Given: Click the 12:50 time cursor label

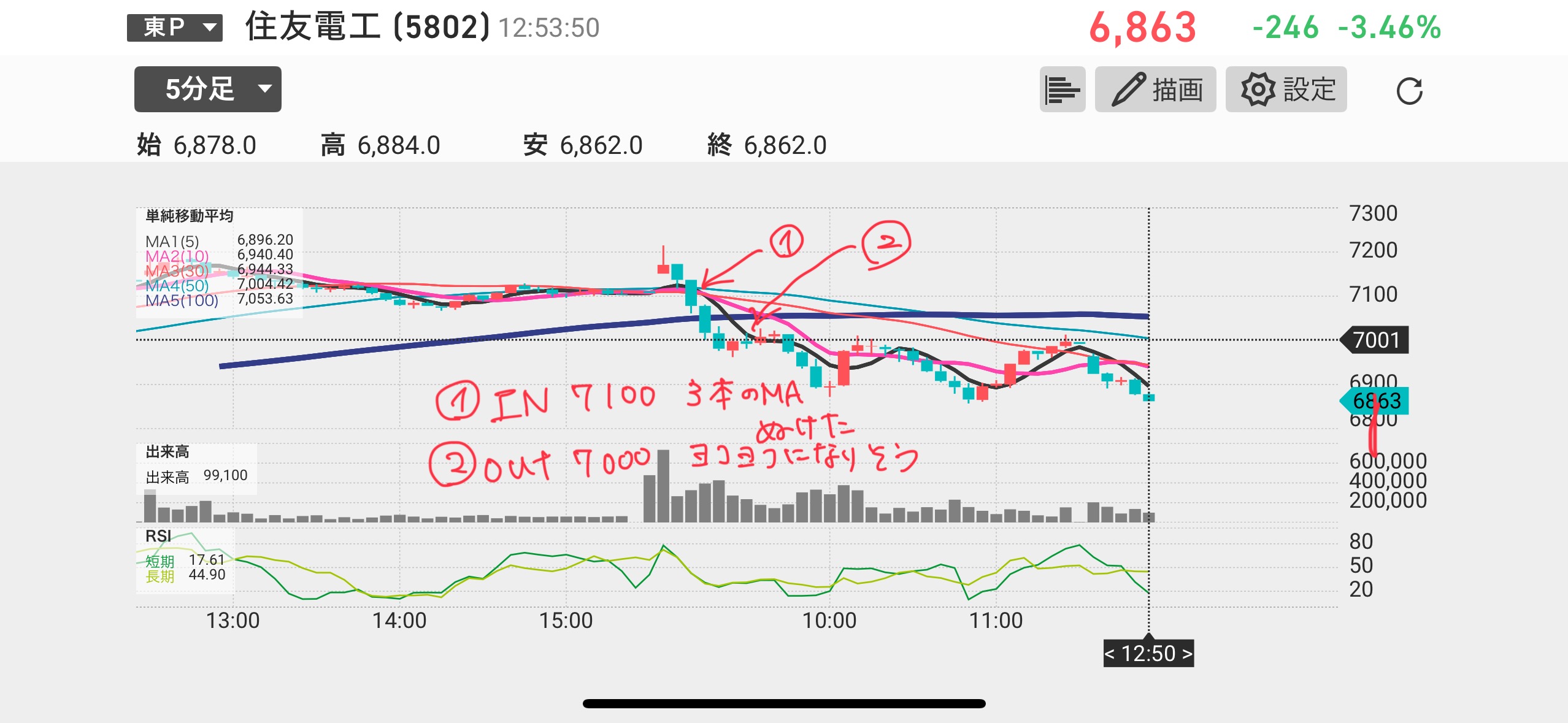Looking at the screenshot, I should [x=1148, y=654].
